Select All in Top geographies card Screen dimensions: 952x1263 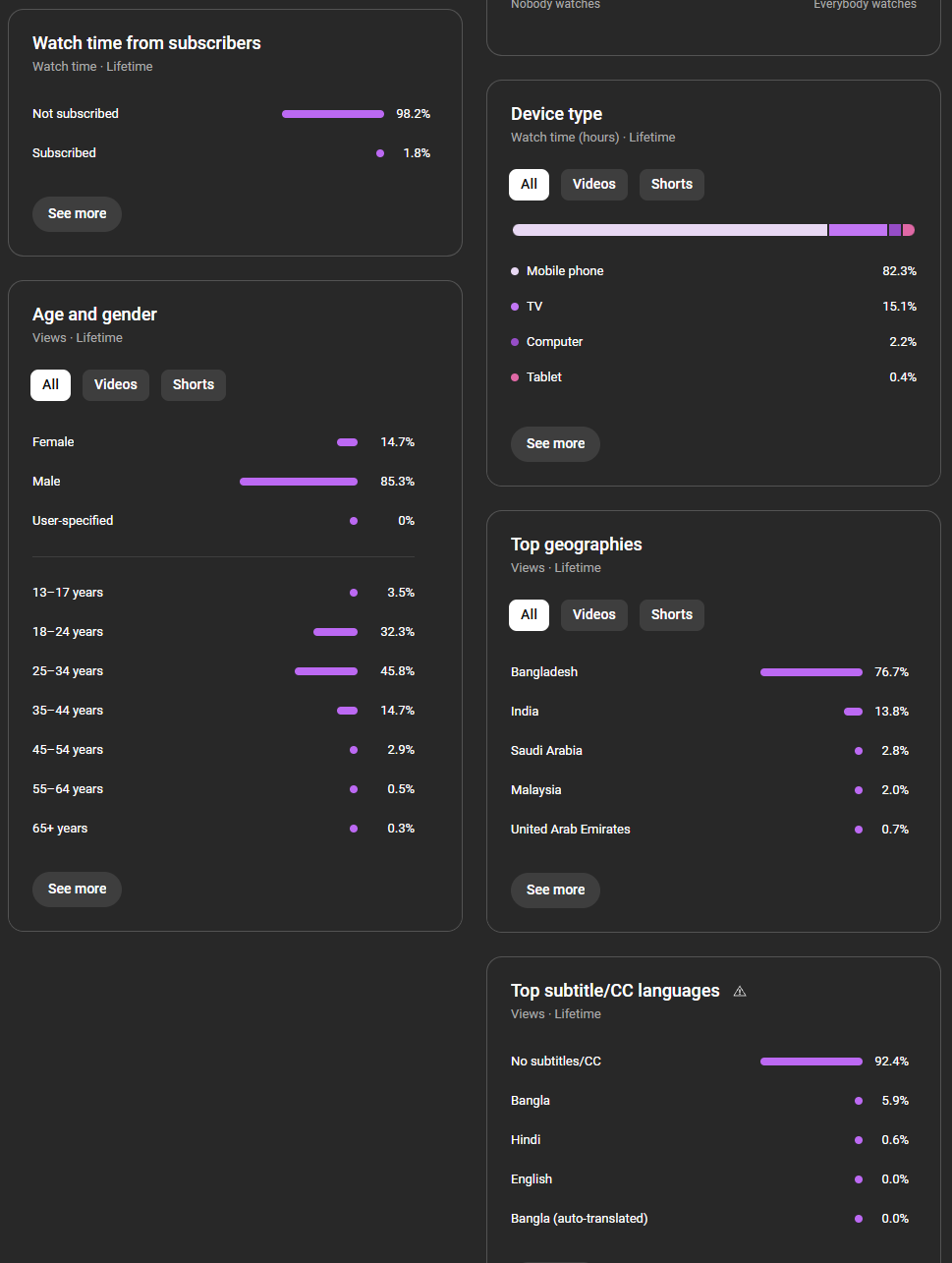[x=529, y=615]
